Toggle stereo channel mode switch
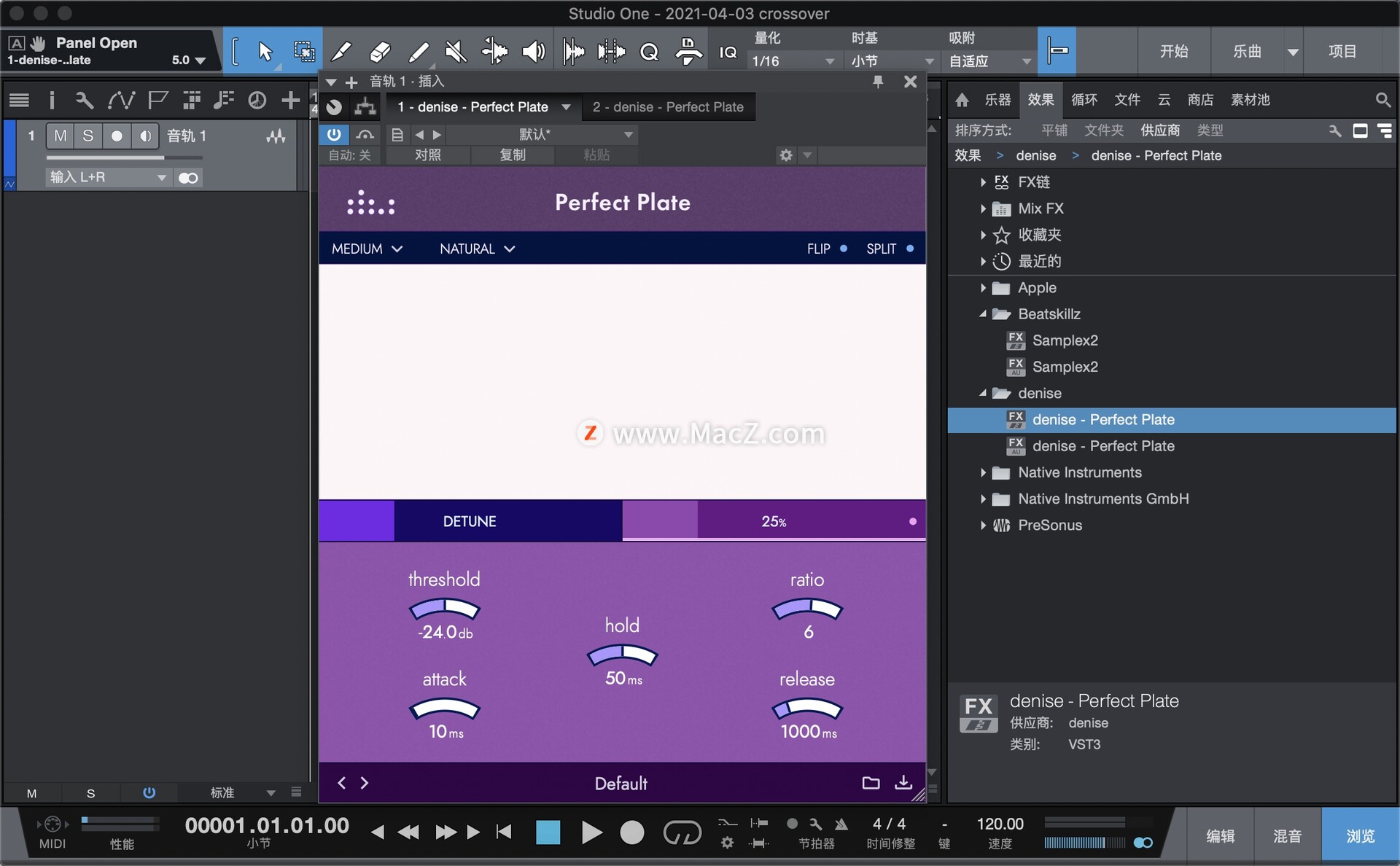1400x866 pixels. [x=188, y=178]
